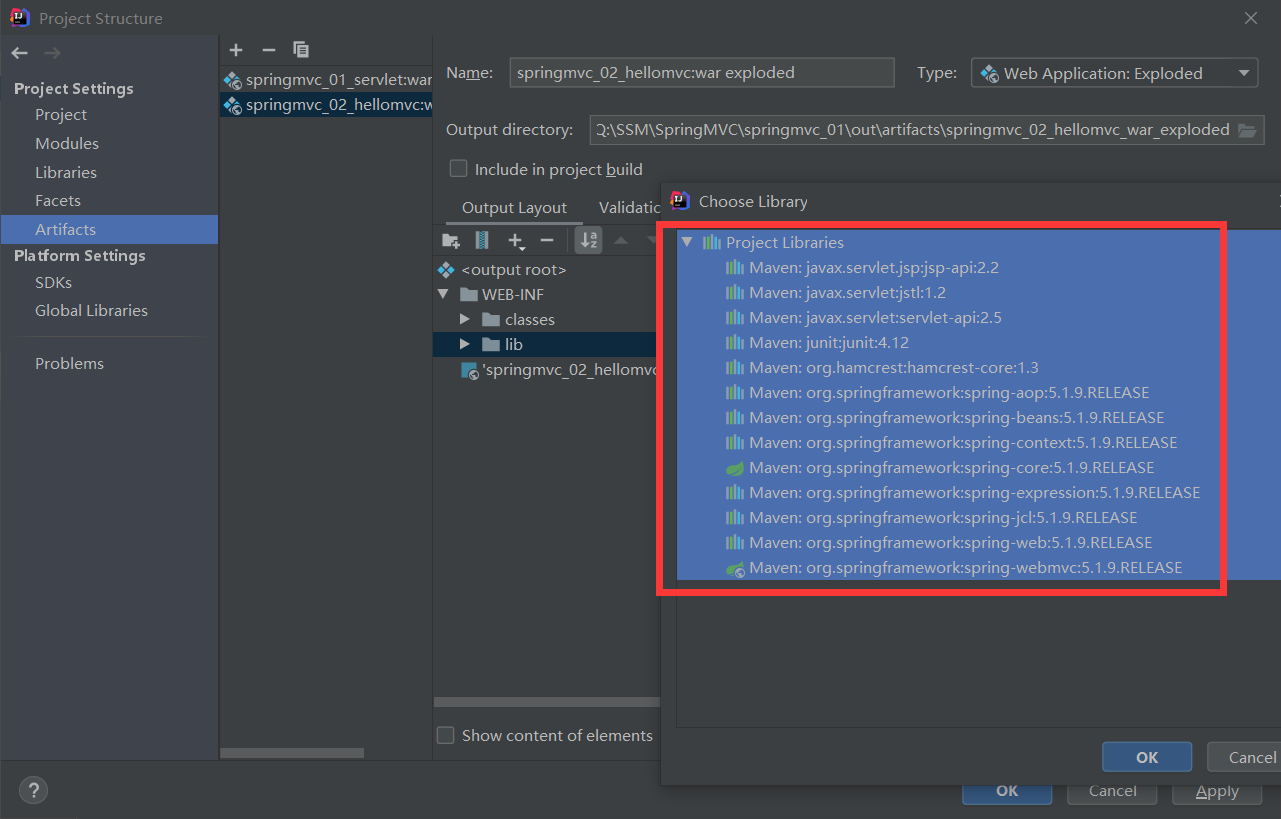The width and height of the screenshot is (1281, 819).
Task: Open Project settings section
Action: point(61,115)
